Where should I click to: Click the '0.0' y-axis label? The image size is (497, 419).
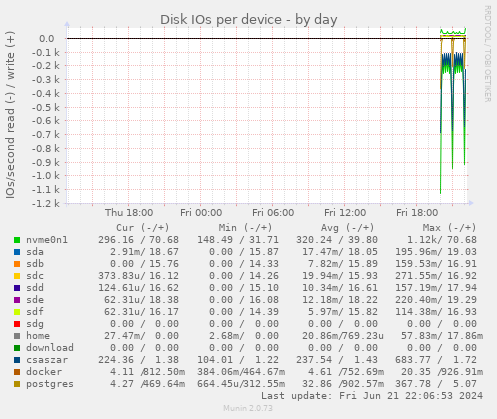pyautogui.click(x=47, y=39)
